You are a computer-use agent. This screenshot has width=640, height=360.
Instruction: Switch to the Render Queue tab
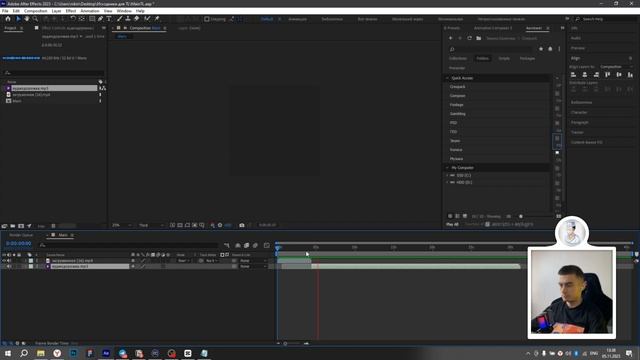point(21,235)
